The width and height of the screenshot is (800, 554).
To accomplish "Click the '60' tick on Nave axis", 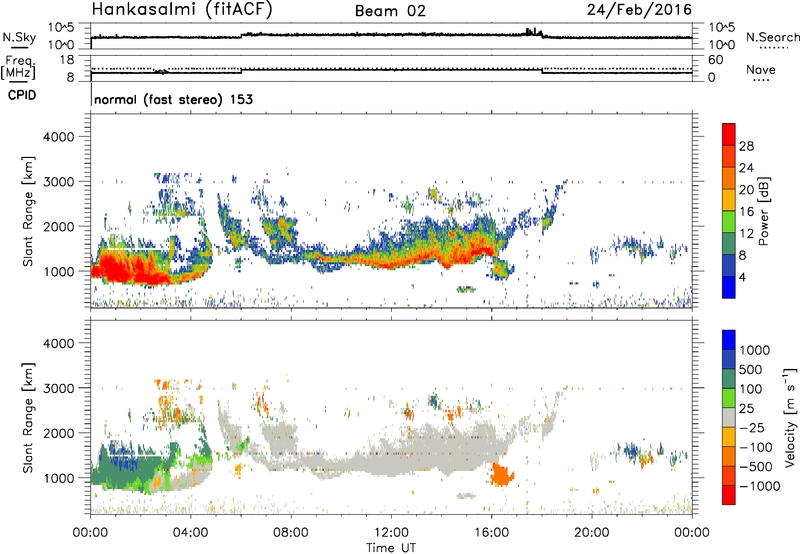I will [x=715, y=60].
